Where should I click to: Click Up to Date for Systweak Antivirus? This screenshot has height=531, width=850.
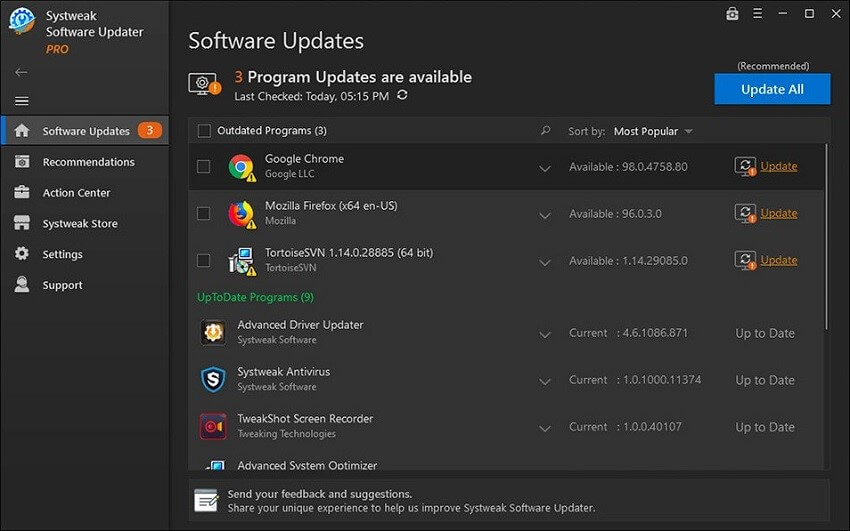[765, 380]
